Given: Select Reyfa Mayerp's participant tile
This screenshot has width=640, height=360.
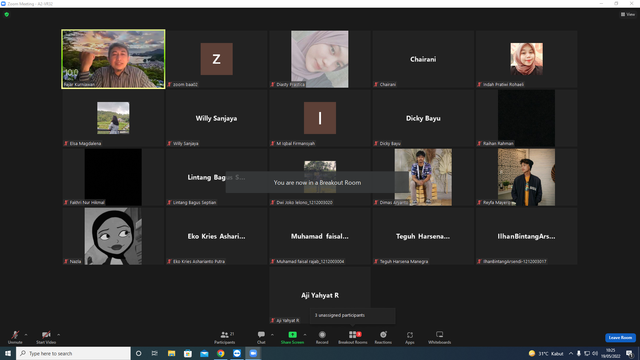Looking at the screenshot, I should 526,177.
